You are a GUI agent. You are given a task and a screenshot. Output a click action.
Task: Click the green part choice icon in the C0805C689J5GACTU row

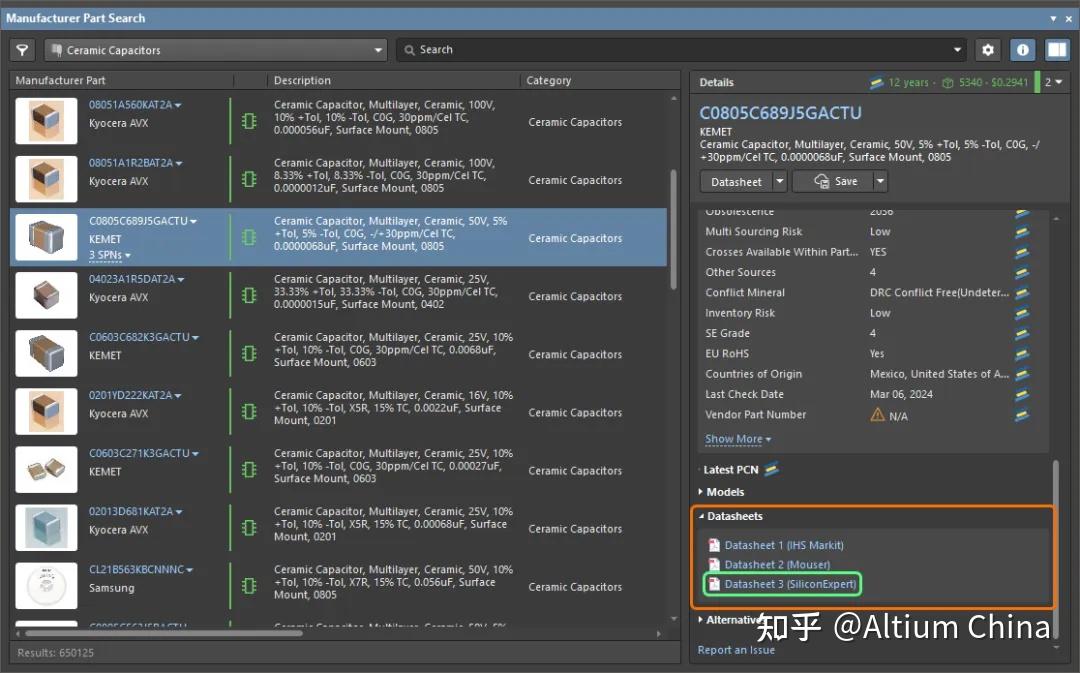coord(247,237)
